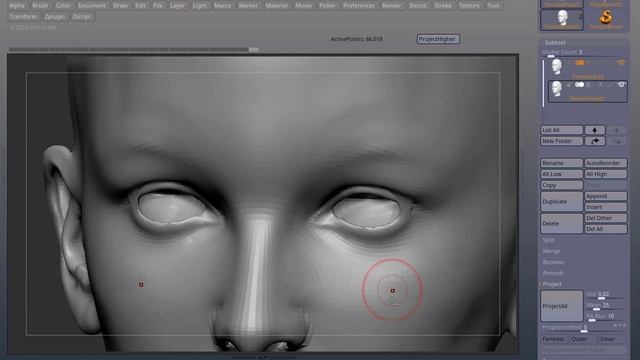The width and height of the screenshot is (640, 360).
Task: Open the Transform menu
Action: (23, 17)
